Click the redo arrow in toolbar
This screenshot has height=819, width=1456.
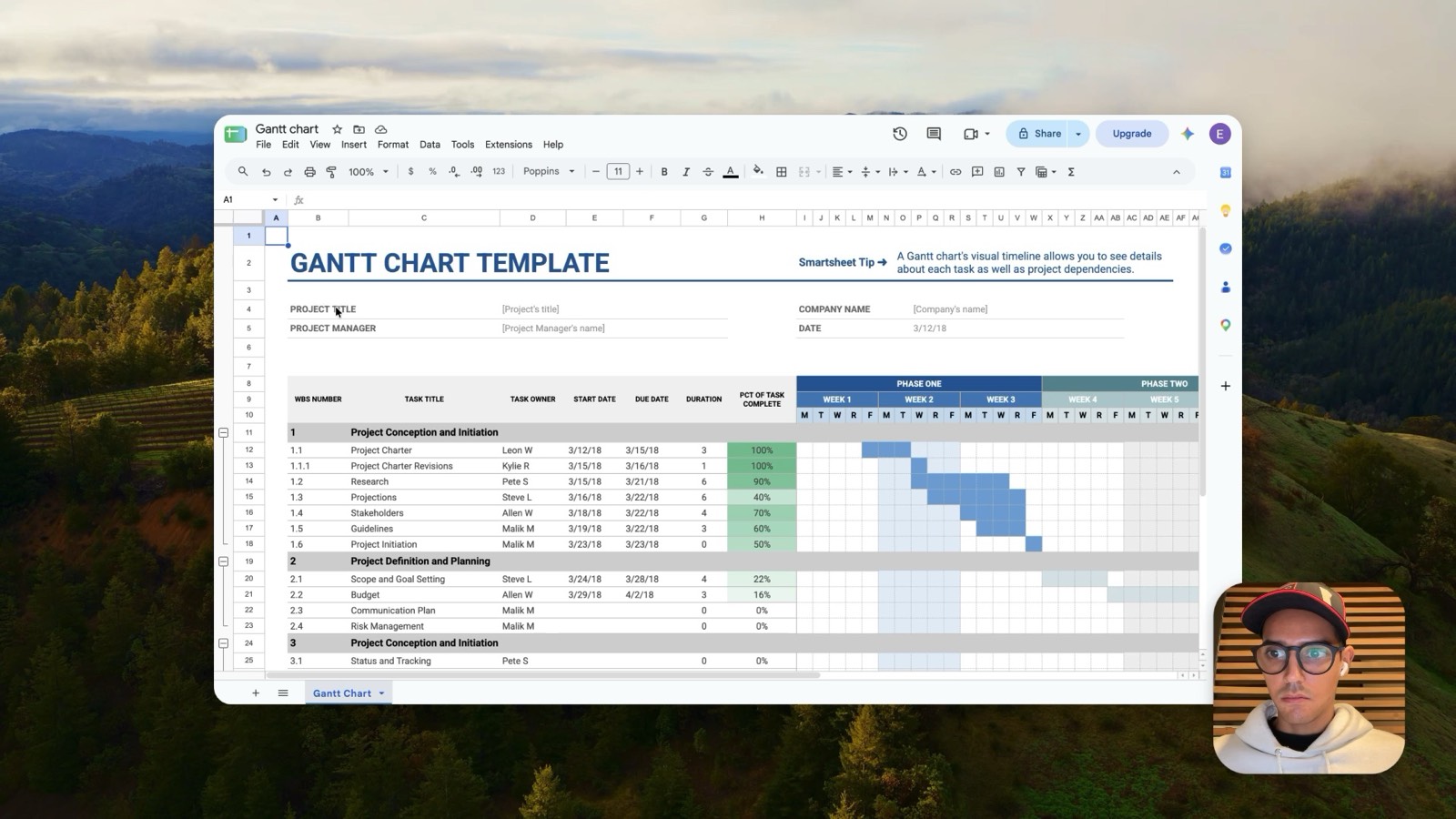pyautogui.click(x=288, y=171)
